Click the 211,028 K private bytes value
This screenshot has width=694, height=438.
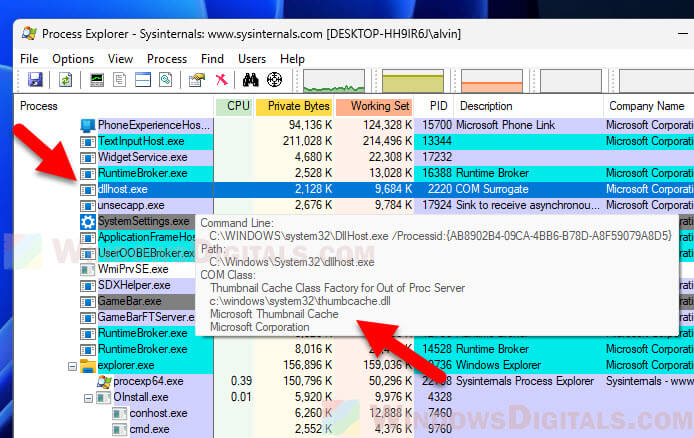click(x=307, y=141)
